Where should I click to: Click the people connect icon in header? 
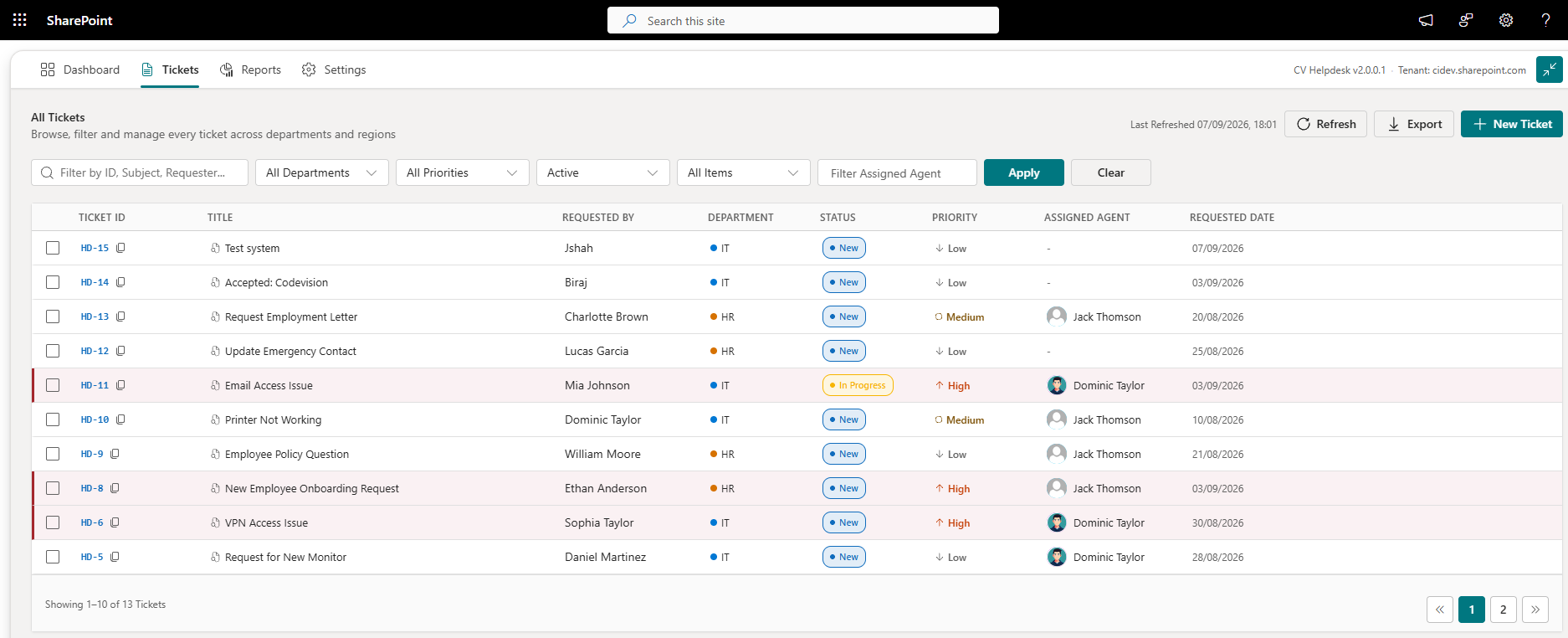pos(1466,20)
